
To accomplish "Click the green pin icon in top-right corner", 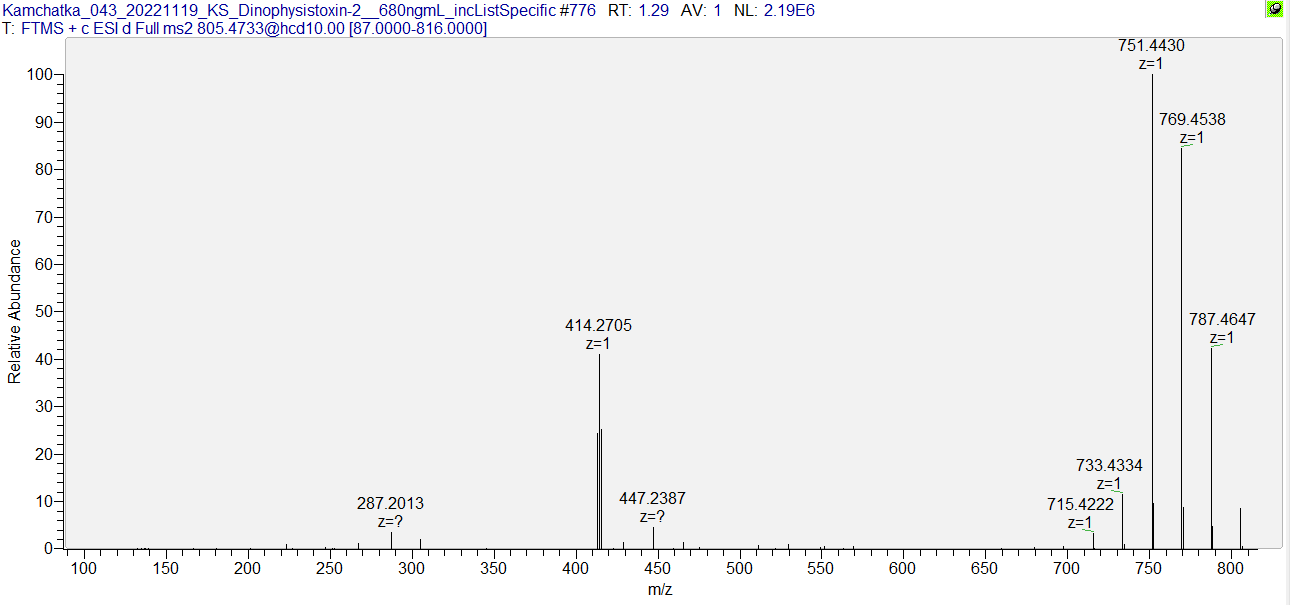I will [x=1275, y=10].
